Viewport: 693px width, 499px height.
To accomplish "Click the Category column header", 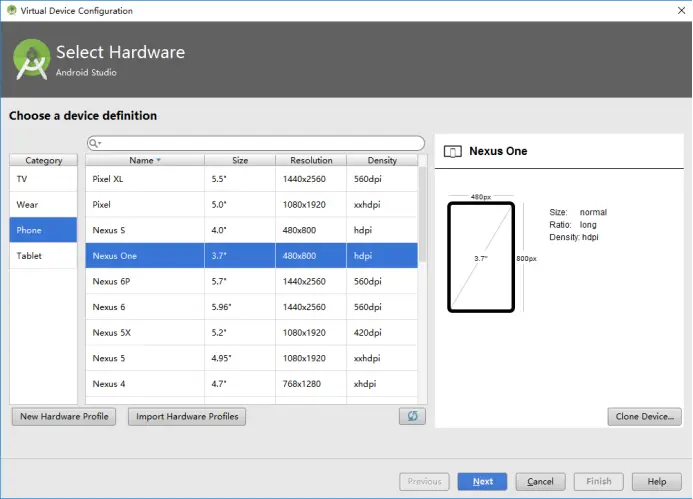I will pyautogui.click(x=43, y=160).
